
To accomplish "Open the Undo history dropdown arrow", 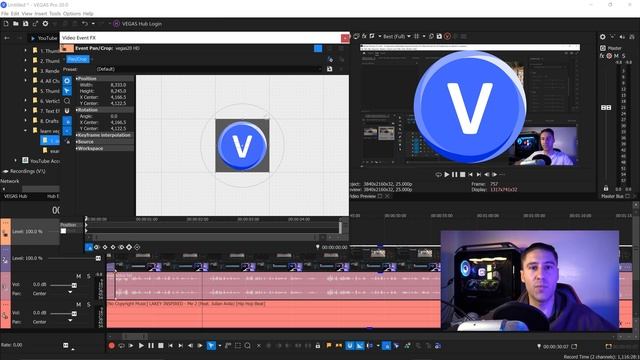I will point(93,24).
